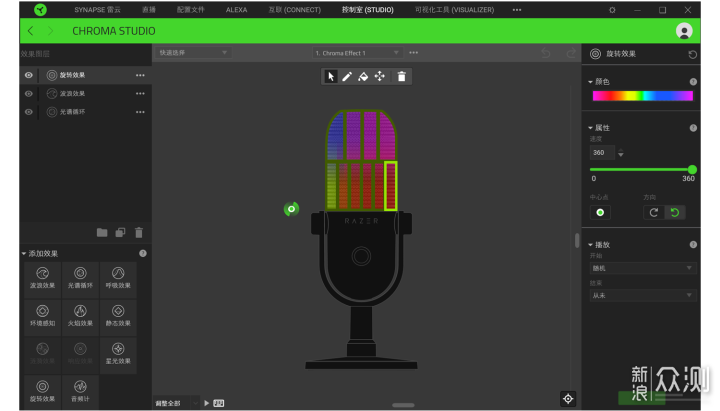Open help for the 播放 section
Viewport: 720px width, 411px height.
pos(693,245)
